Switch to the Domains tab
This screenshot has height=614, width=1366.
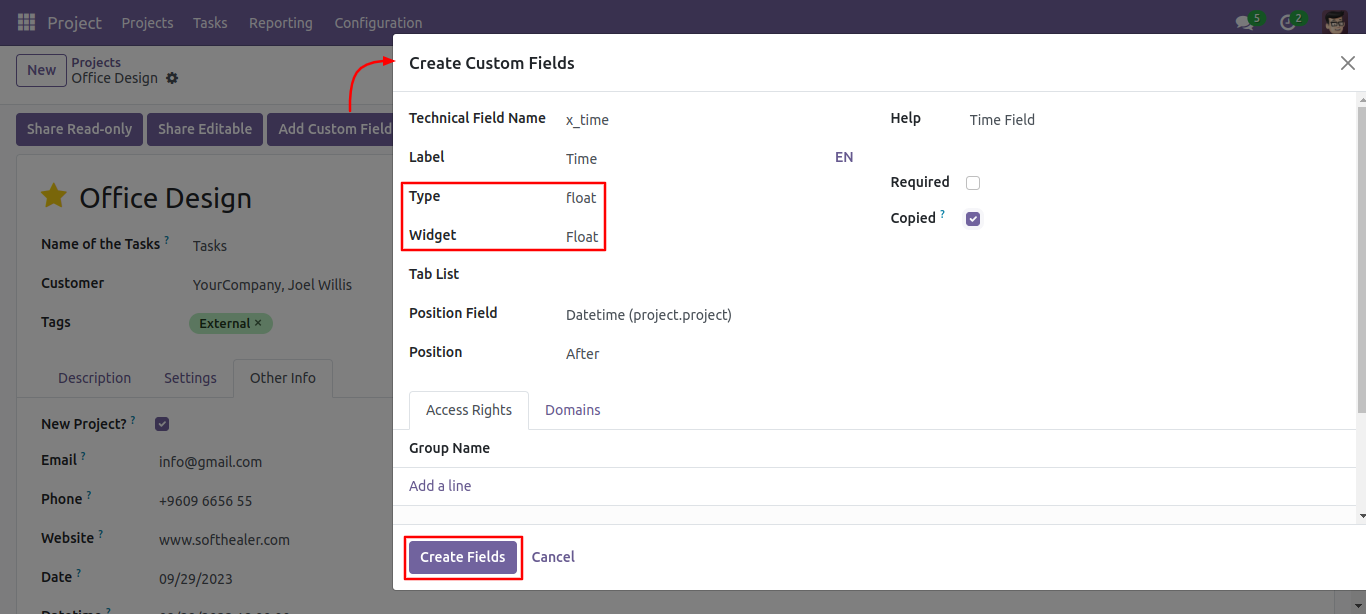[x=573, y=410]
